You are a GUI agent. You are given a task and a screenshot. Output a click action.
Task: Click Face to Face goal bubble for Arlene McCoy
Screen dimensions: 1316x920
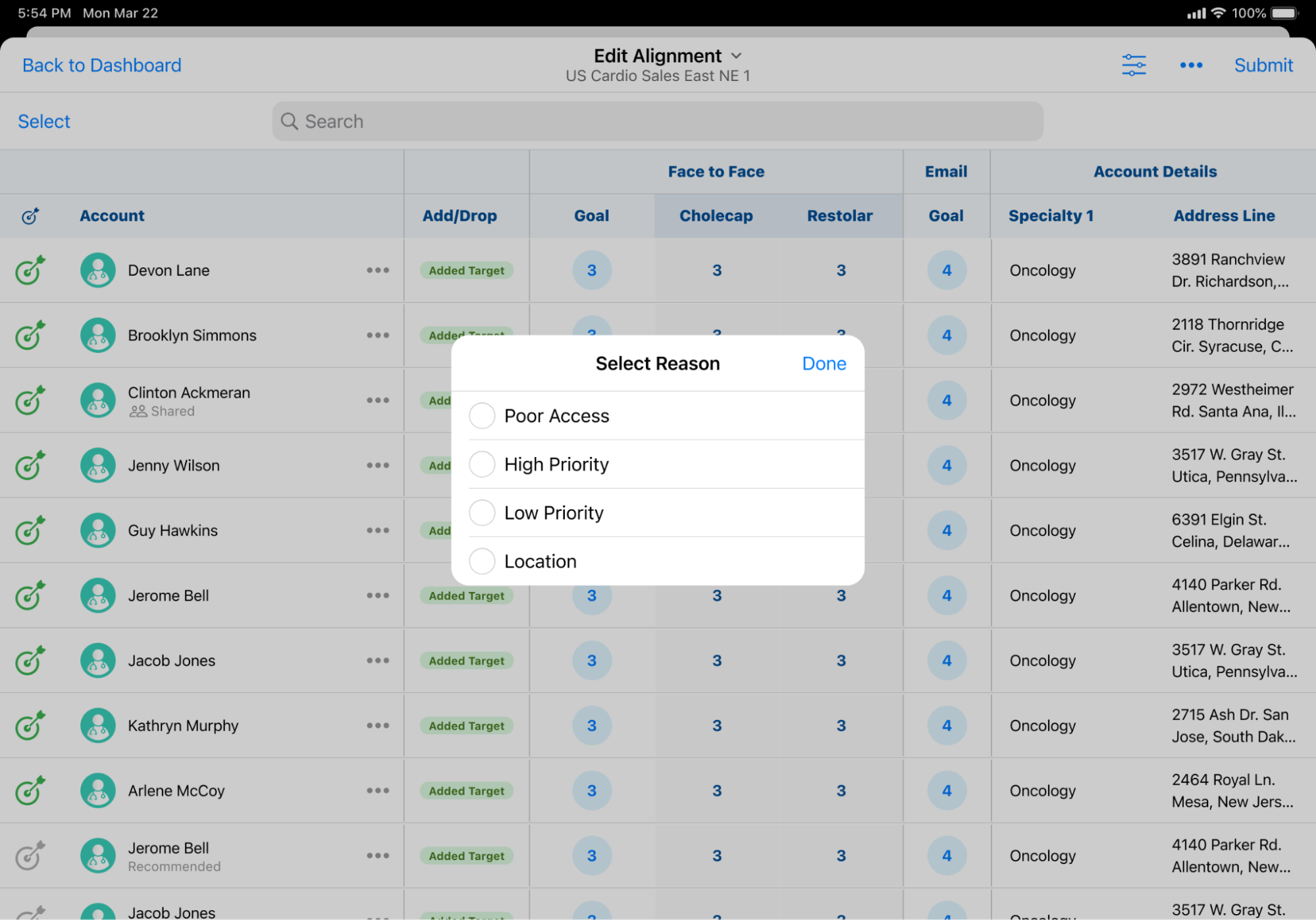coord(592,790)
